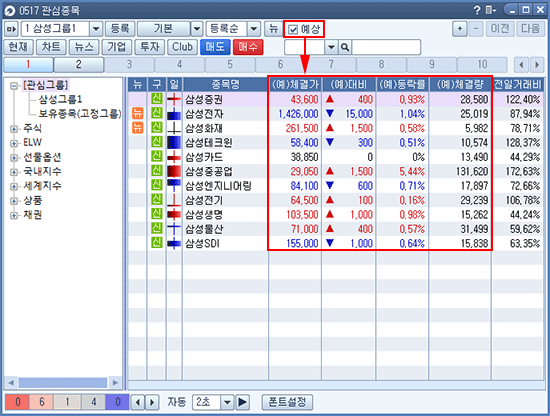Click the minus remove button
550x416 pixels.
click(x=476, y=29)
